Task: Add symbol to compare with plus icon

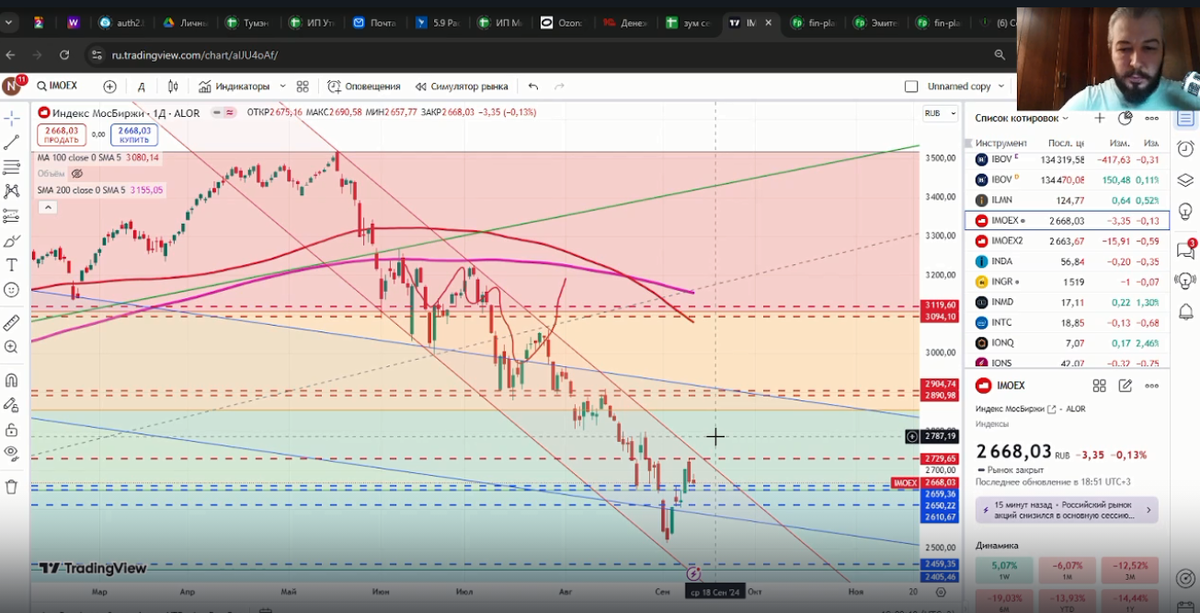Action: point(109,87)
